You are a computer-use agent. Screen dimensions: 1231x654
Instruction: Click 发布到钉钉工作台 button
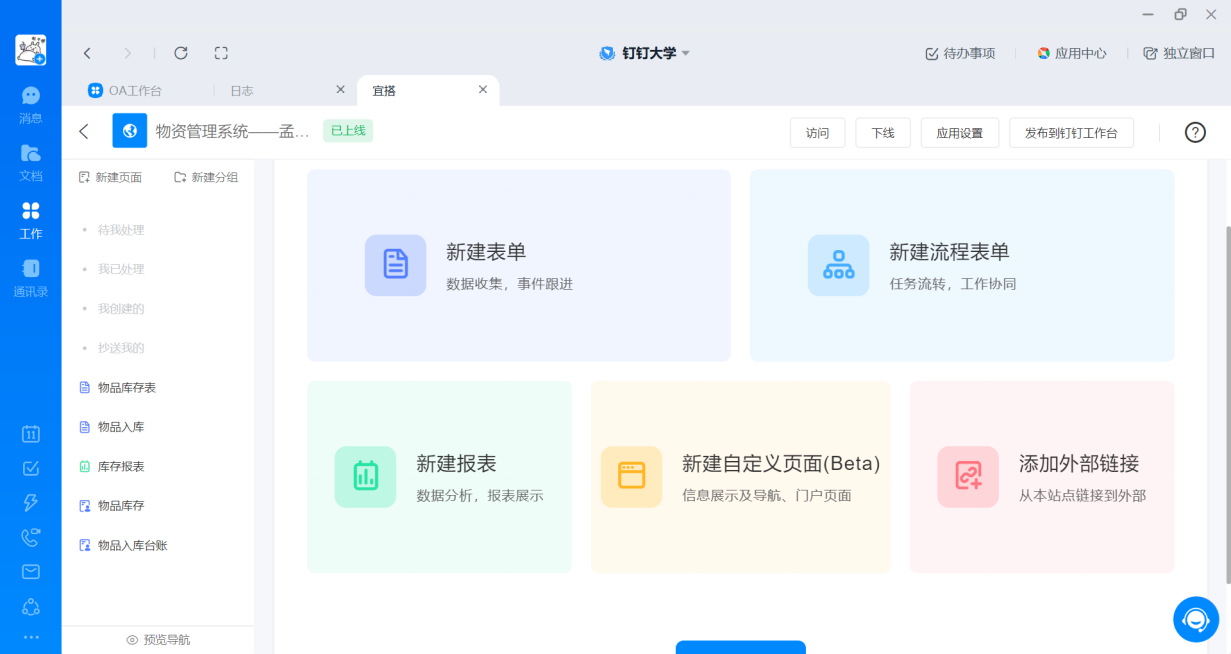click(1071, 133)
